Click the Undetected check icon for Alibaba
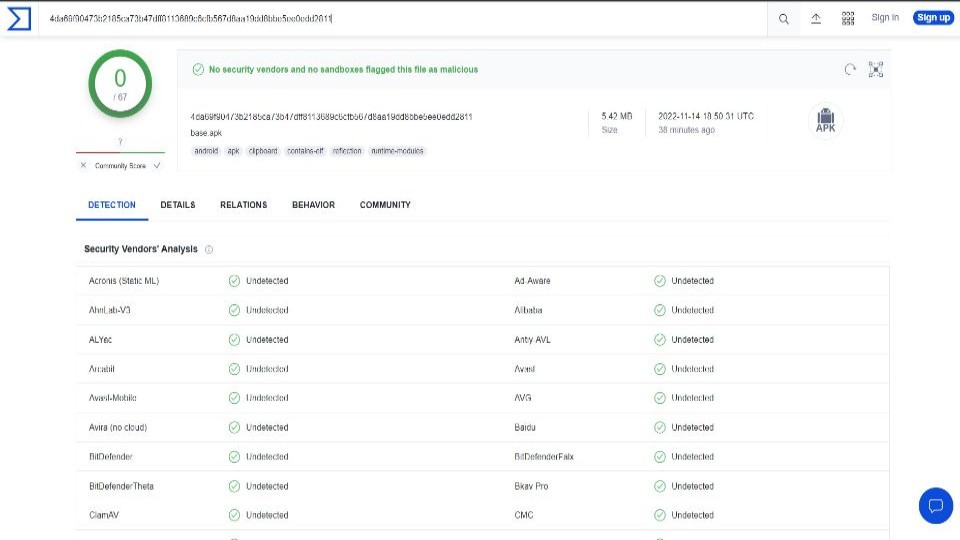 point(659,310)
